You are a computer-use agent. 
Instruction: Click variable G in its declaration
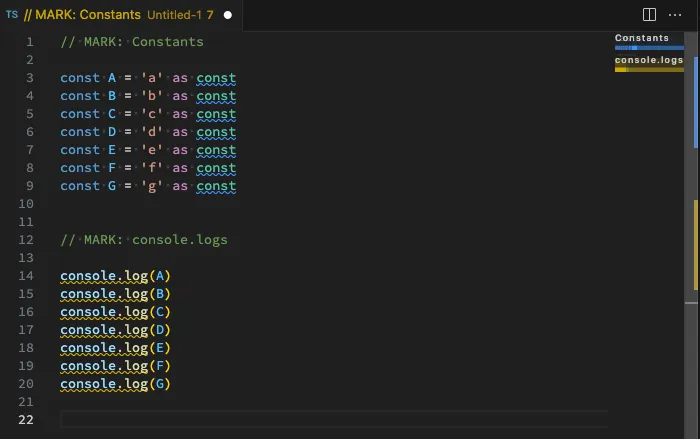pyautogui.click(x=112, y=186)
